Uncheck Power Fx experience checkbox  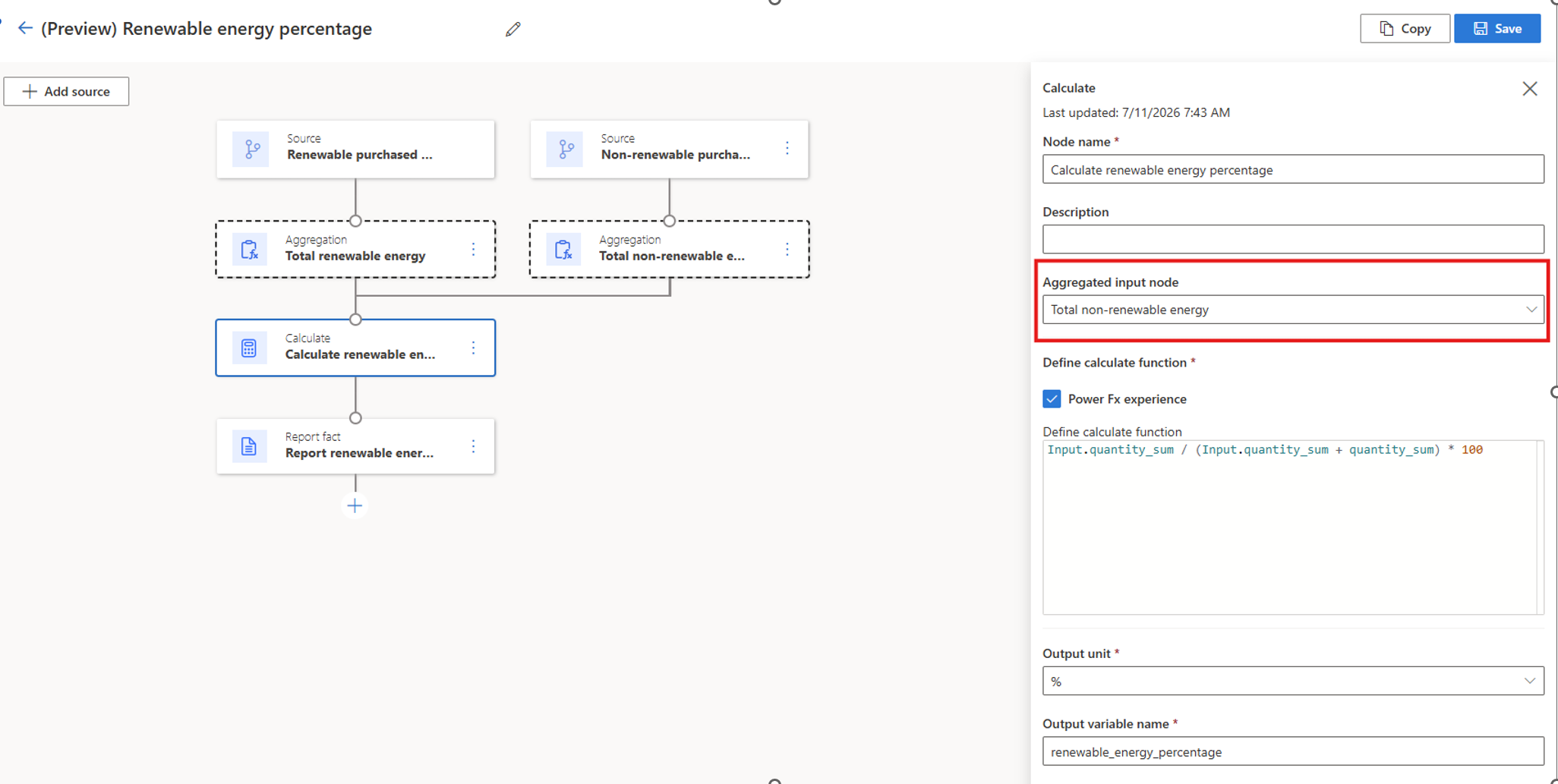pos(1052,399)
